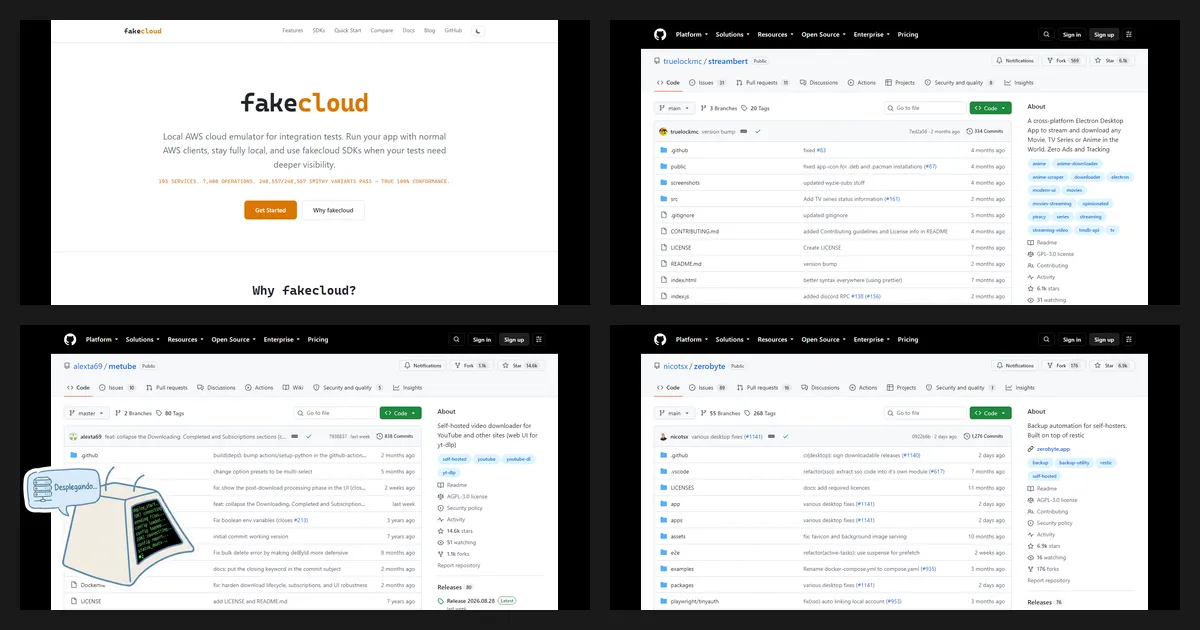The width and height of the screenshot is (1200, 630).
Task: Click Go to file field on metube
Action: point(334,413)
